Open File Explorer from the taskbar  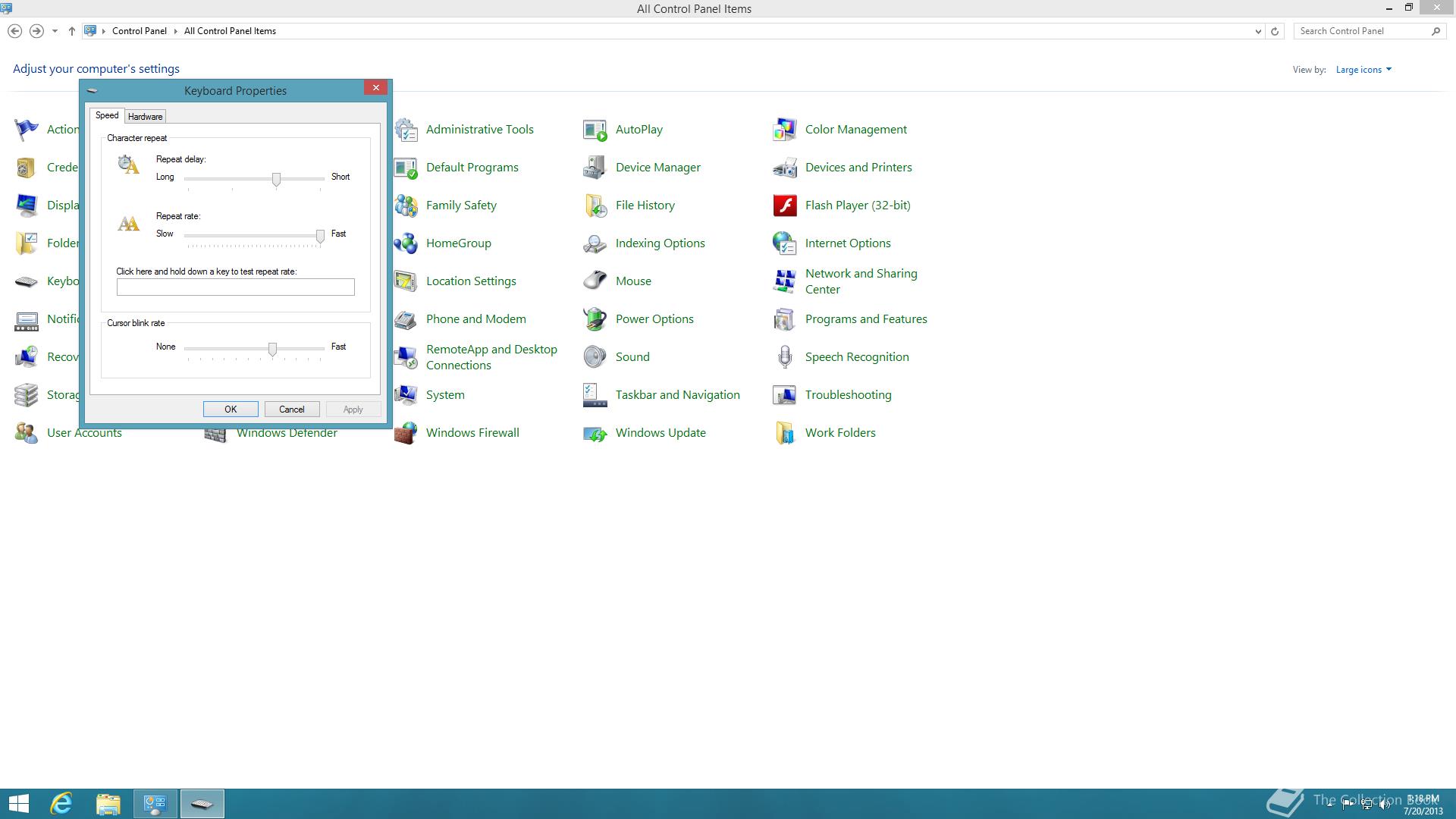click(108, 804)
